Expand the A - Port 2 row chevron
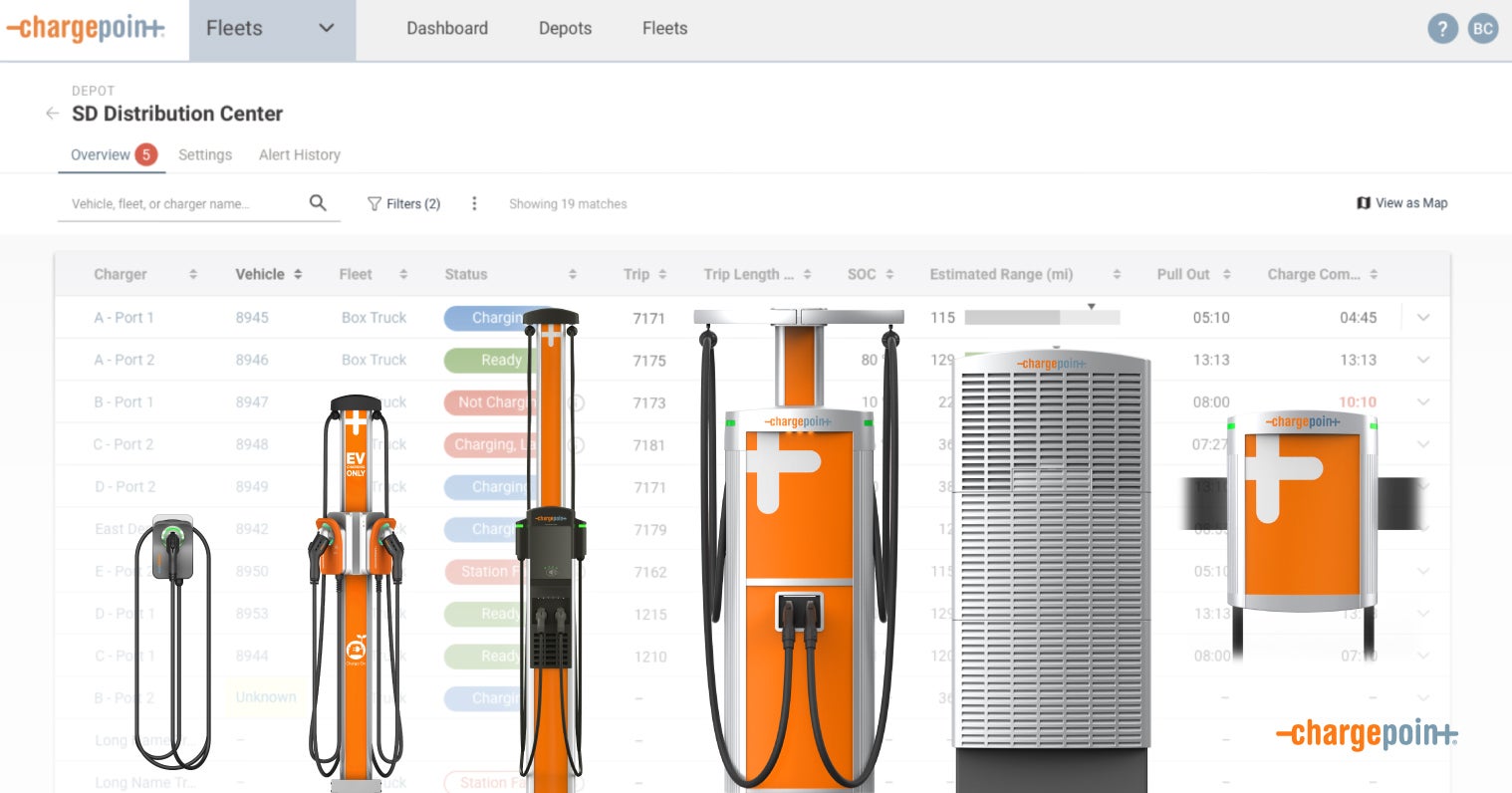This screenshot has height=793, width=1512. pos(1423,360)
